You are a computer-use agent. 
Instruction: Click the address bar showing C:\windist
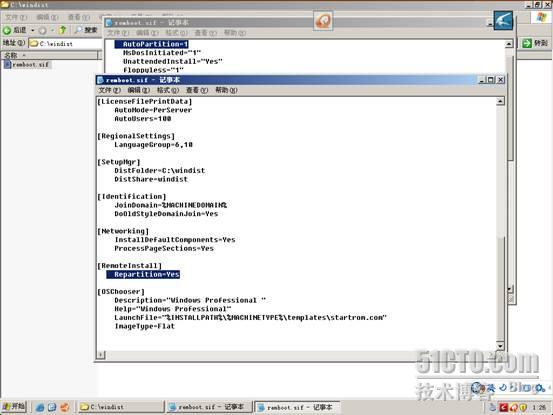coord(65,43)
